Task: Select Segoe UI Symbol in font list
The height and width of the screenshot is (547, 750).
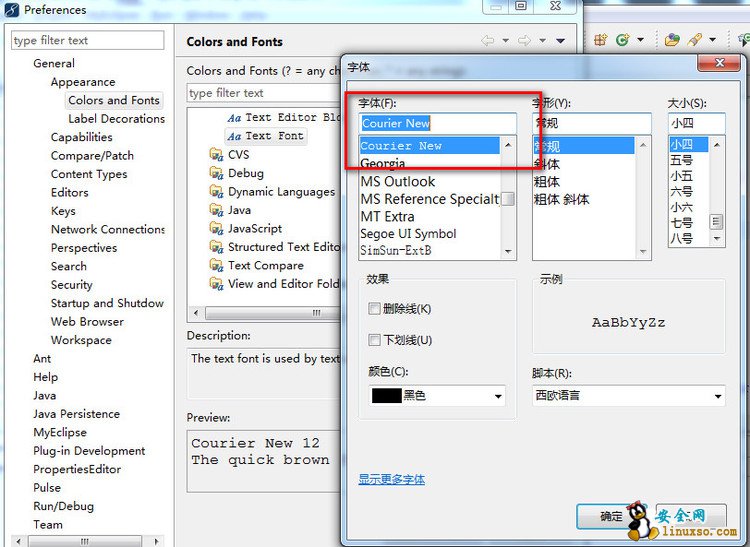Action: [408, 234]
